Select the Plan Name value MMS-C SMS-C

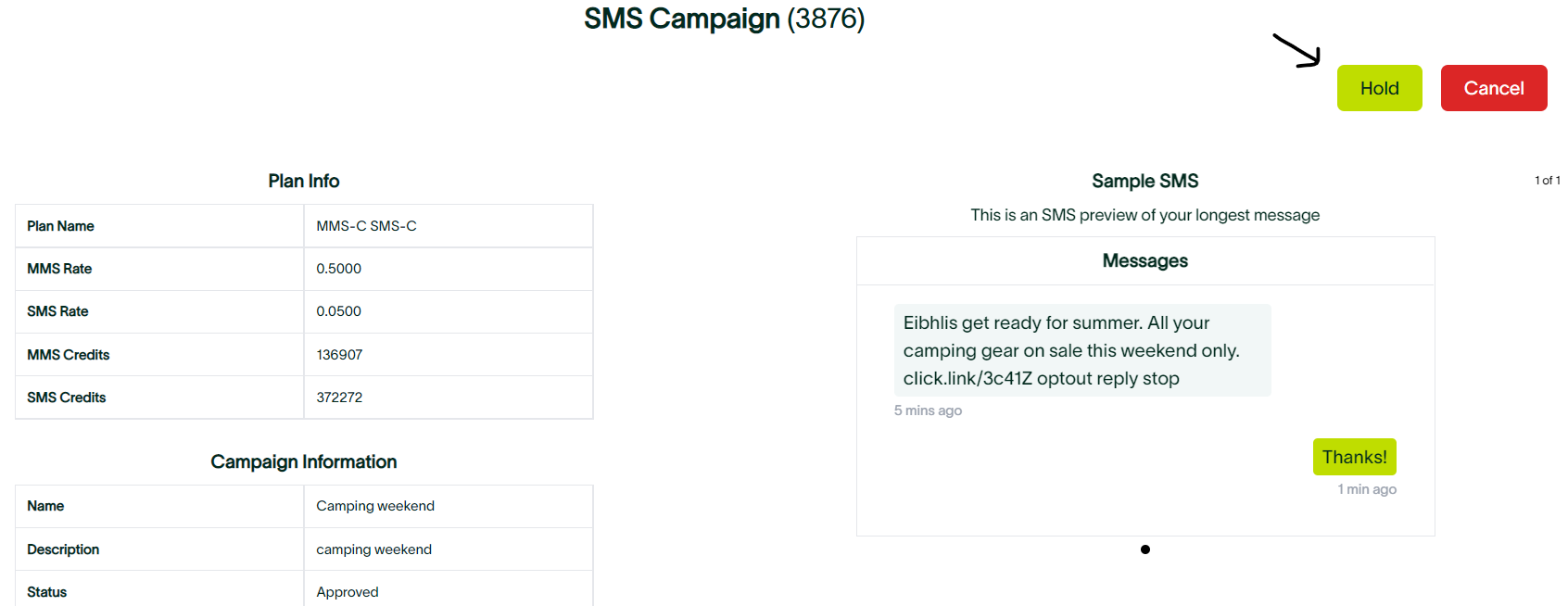pos(366,226)
